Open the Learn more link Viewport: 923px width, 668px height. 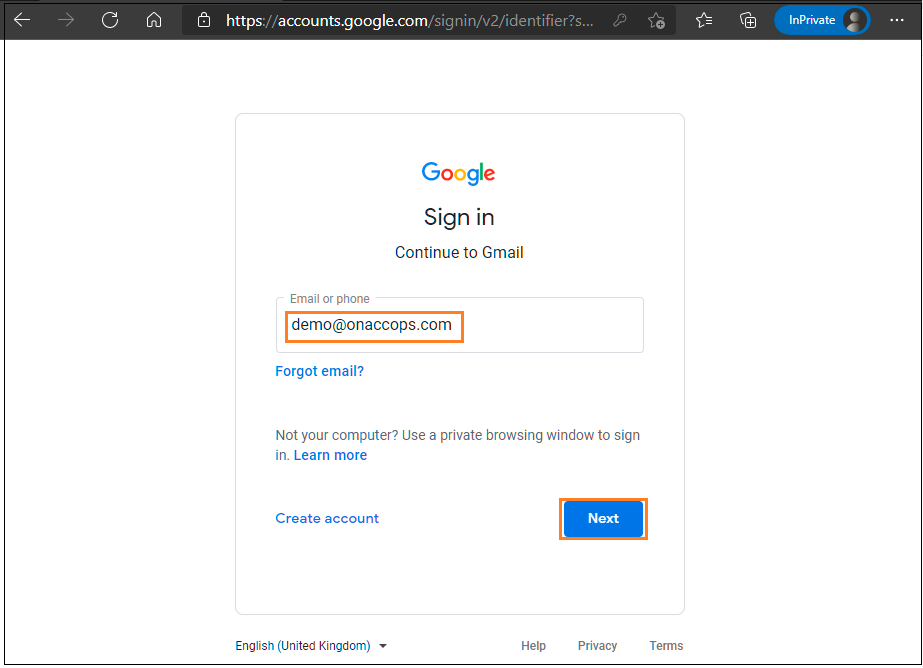(x=330, y=455)
